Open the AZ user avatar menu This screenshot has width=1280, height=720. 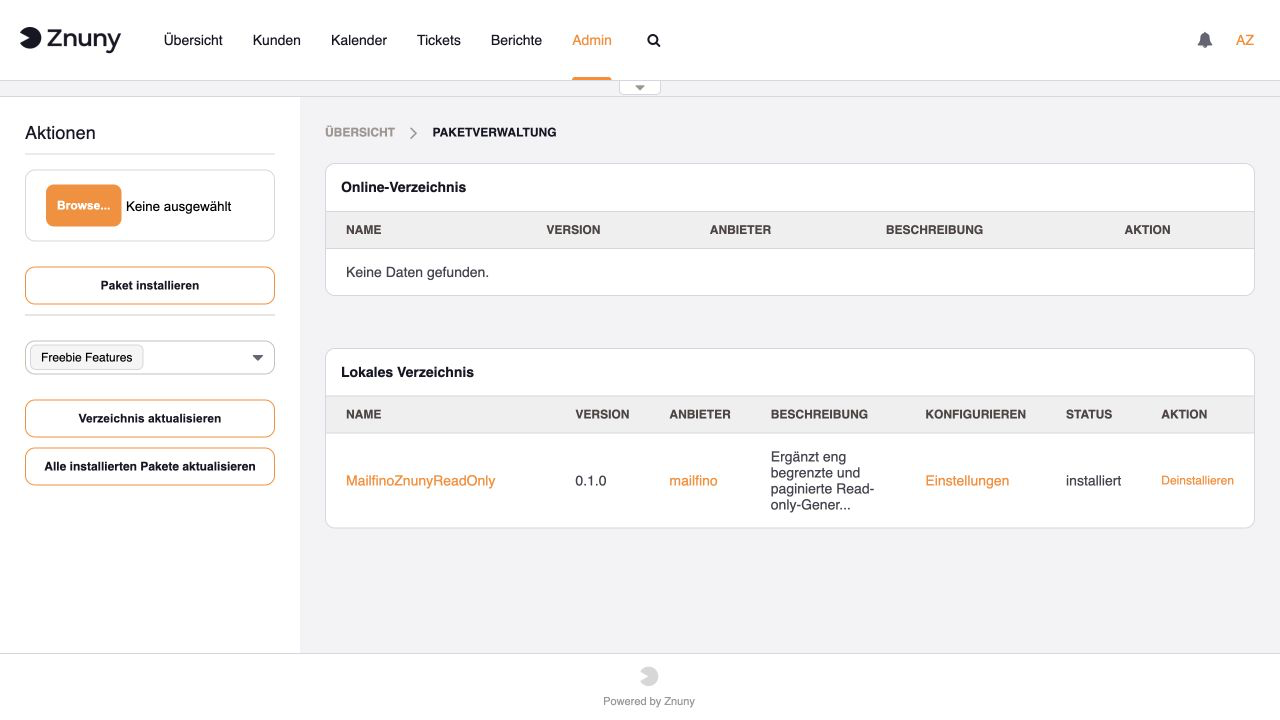[1245, 40]
